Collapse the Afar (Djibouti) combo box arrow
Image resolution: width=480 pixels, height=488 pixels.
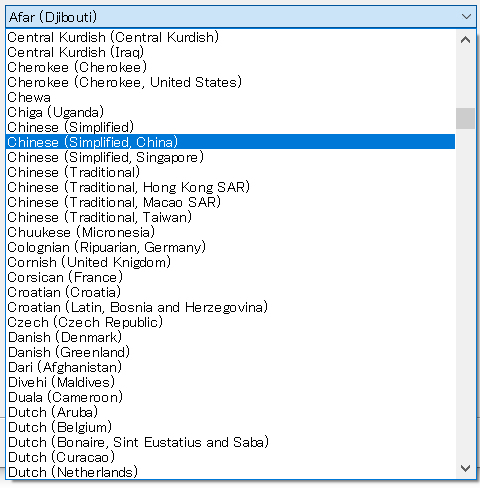pyautogui.click(x=466, y=17)
